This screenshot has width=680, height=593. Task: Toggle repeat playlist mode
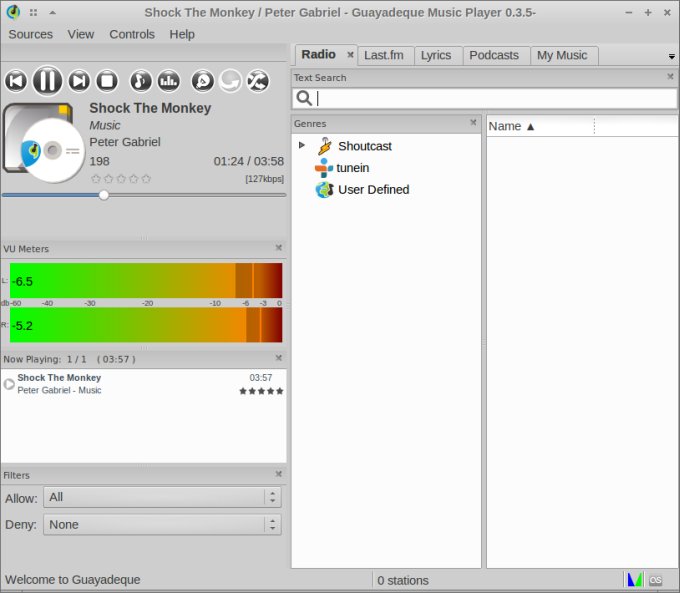(230, 81)
